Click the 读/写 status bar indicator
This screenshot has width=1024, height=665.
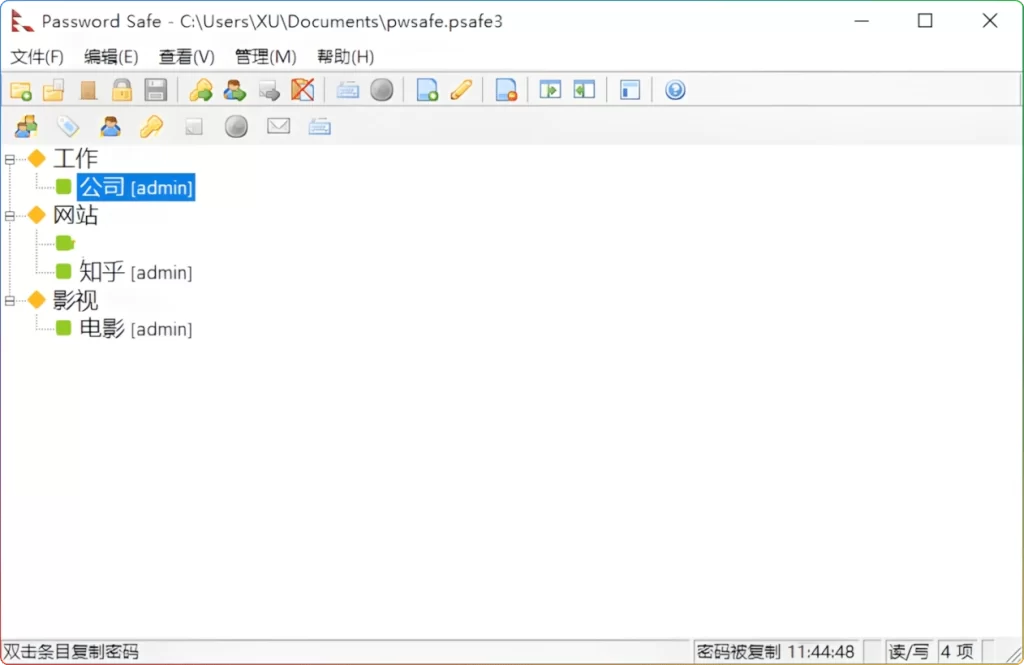(908, 651)
